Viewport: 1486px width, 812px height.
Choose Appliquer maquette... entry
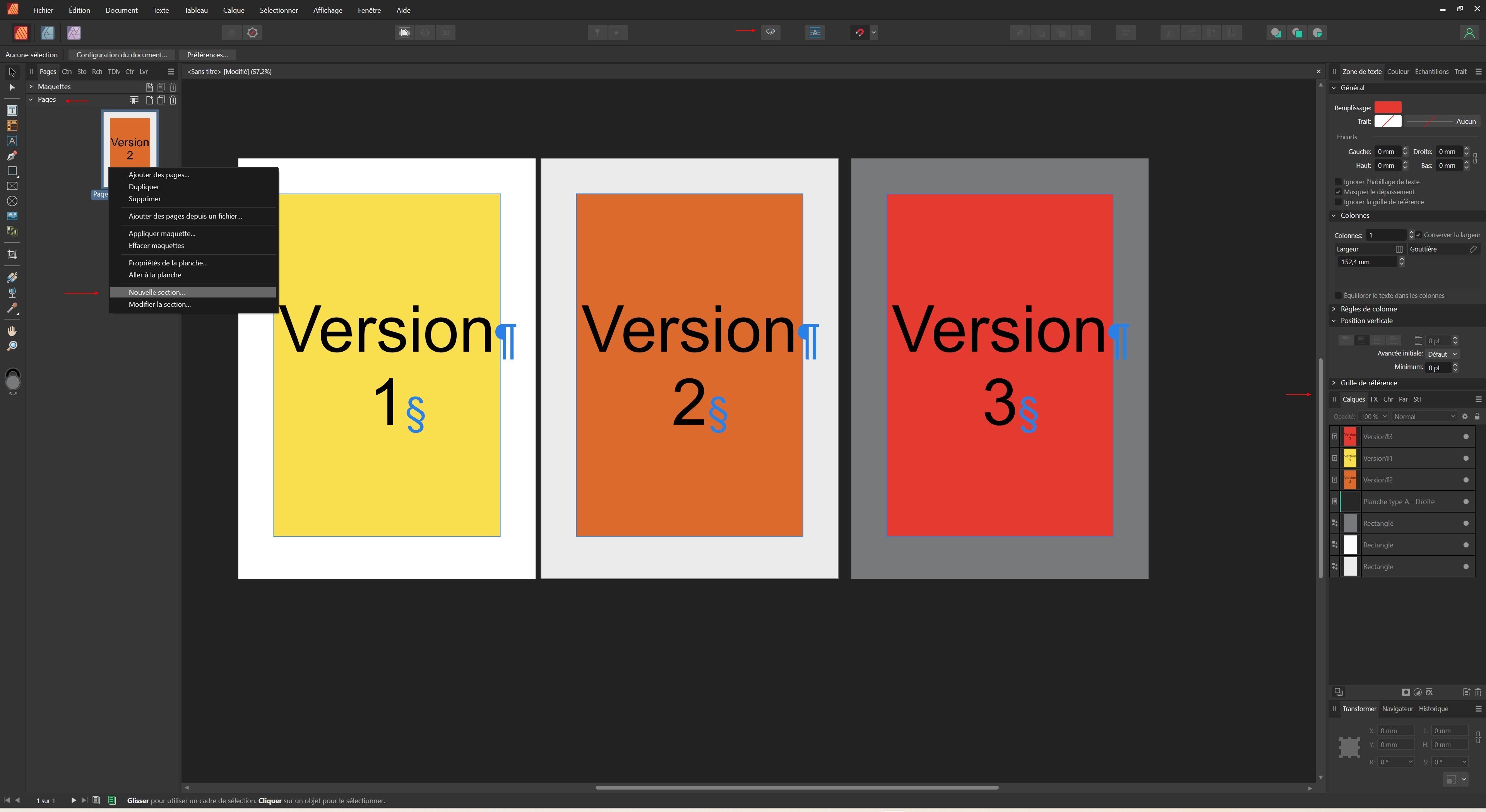point(193,234)
